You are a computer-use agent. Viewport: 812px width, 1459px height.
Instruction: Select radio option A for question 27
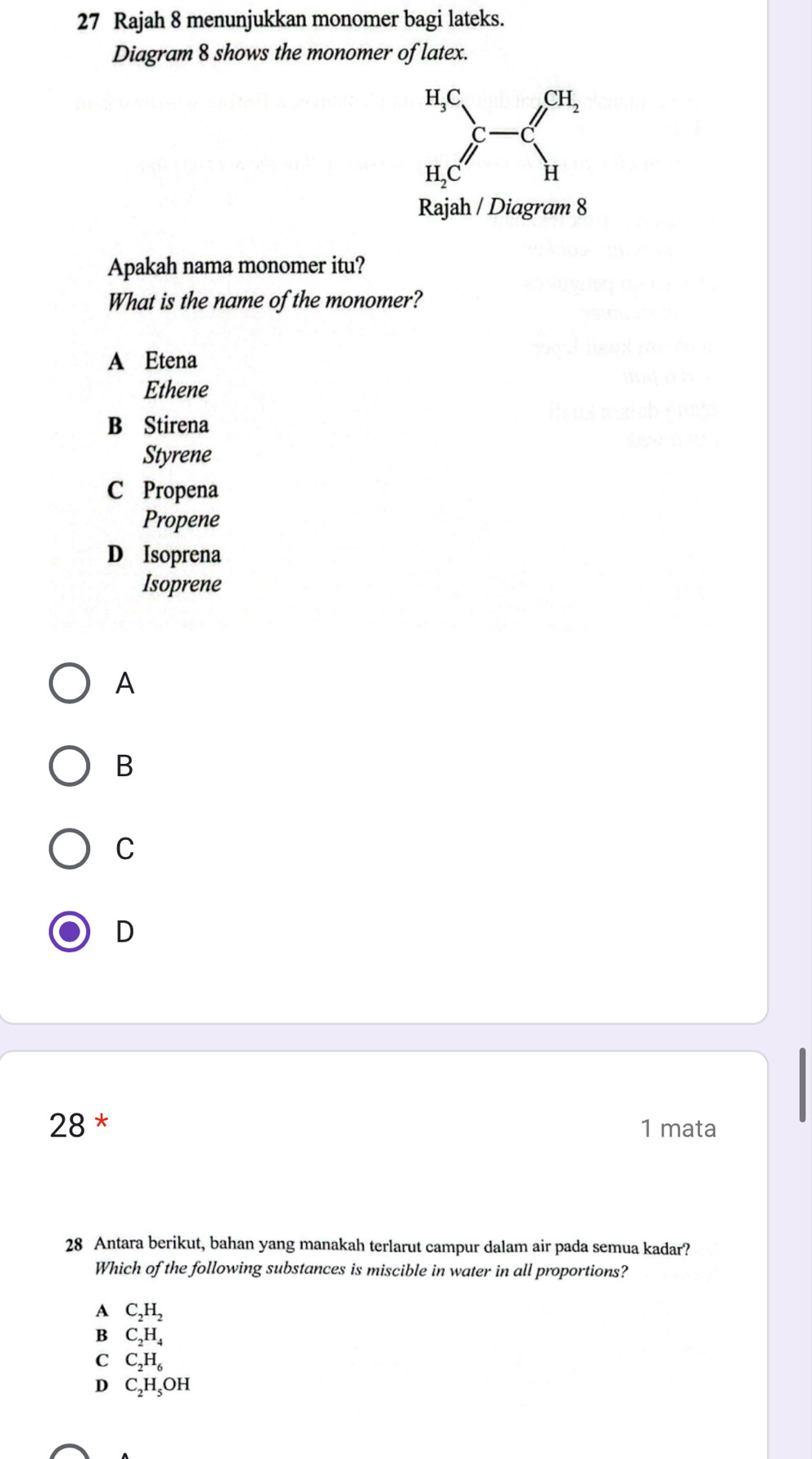click(x=70, y=683)
